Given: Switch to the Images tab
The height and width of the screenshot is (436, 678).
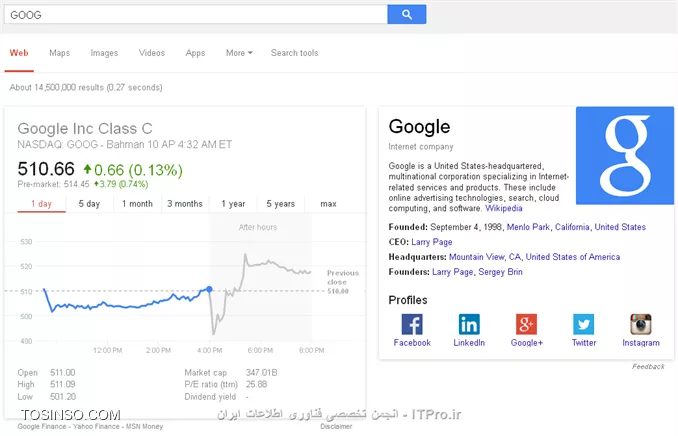Looking at the screenshot, I should 104,53.
